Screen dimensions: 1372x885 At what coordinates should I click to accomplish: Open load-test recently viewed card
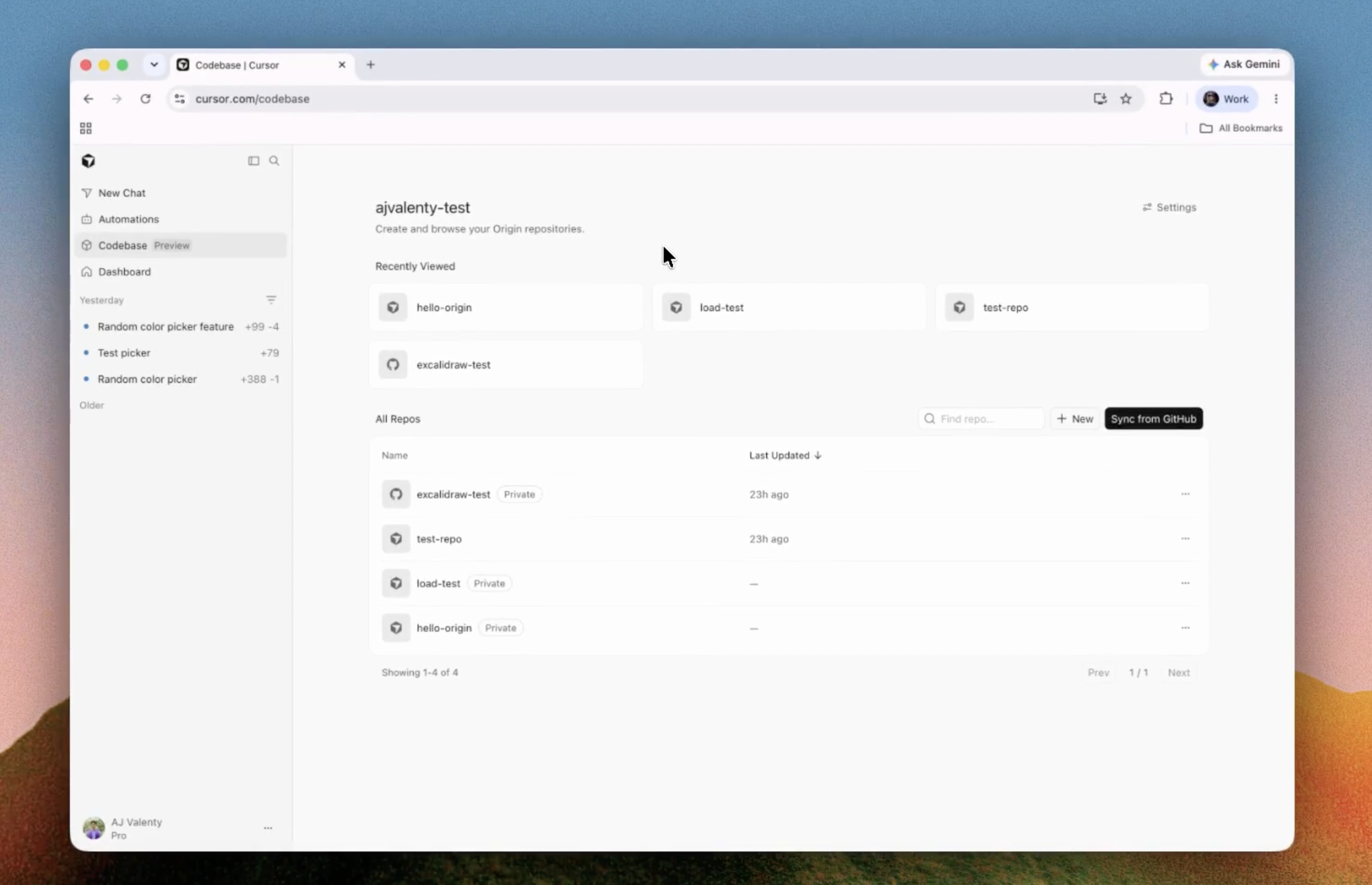coord(789,307)
